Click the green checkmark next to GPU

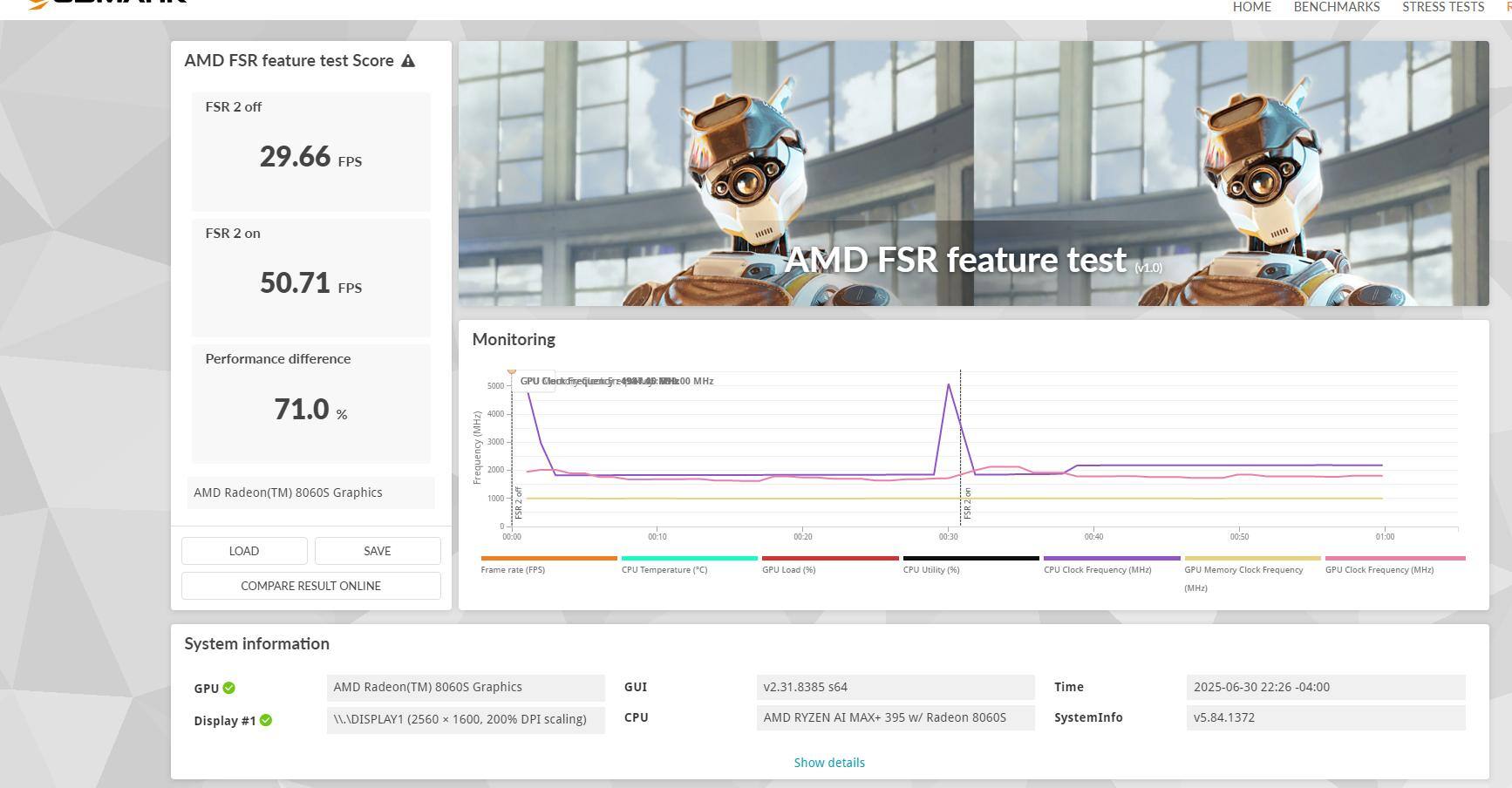tap(228, 688)
